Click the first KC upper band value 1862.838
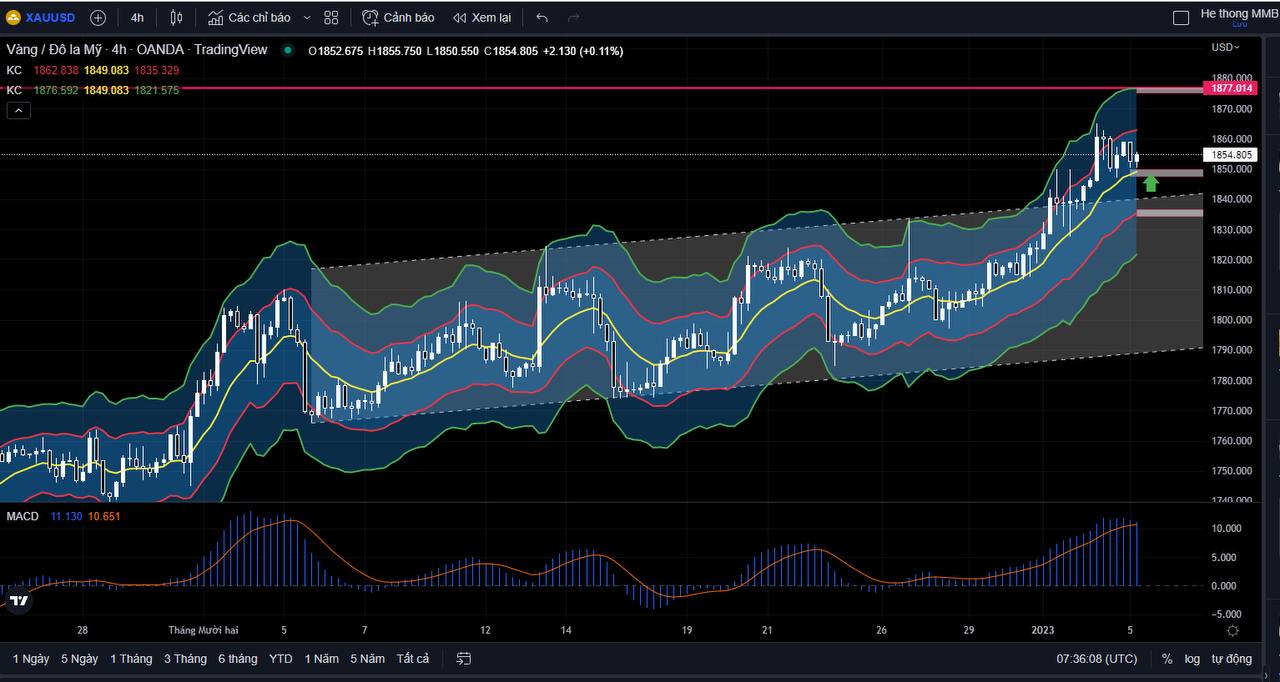The height and width of the screenshot is (682, 1280). click(55, 70)
